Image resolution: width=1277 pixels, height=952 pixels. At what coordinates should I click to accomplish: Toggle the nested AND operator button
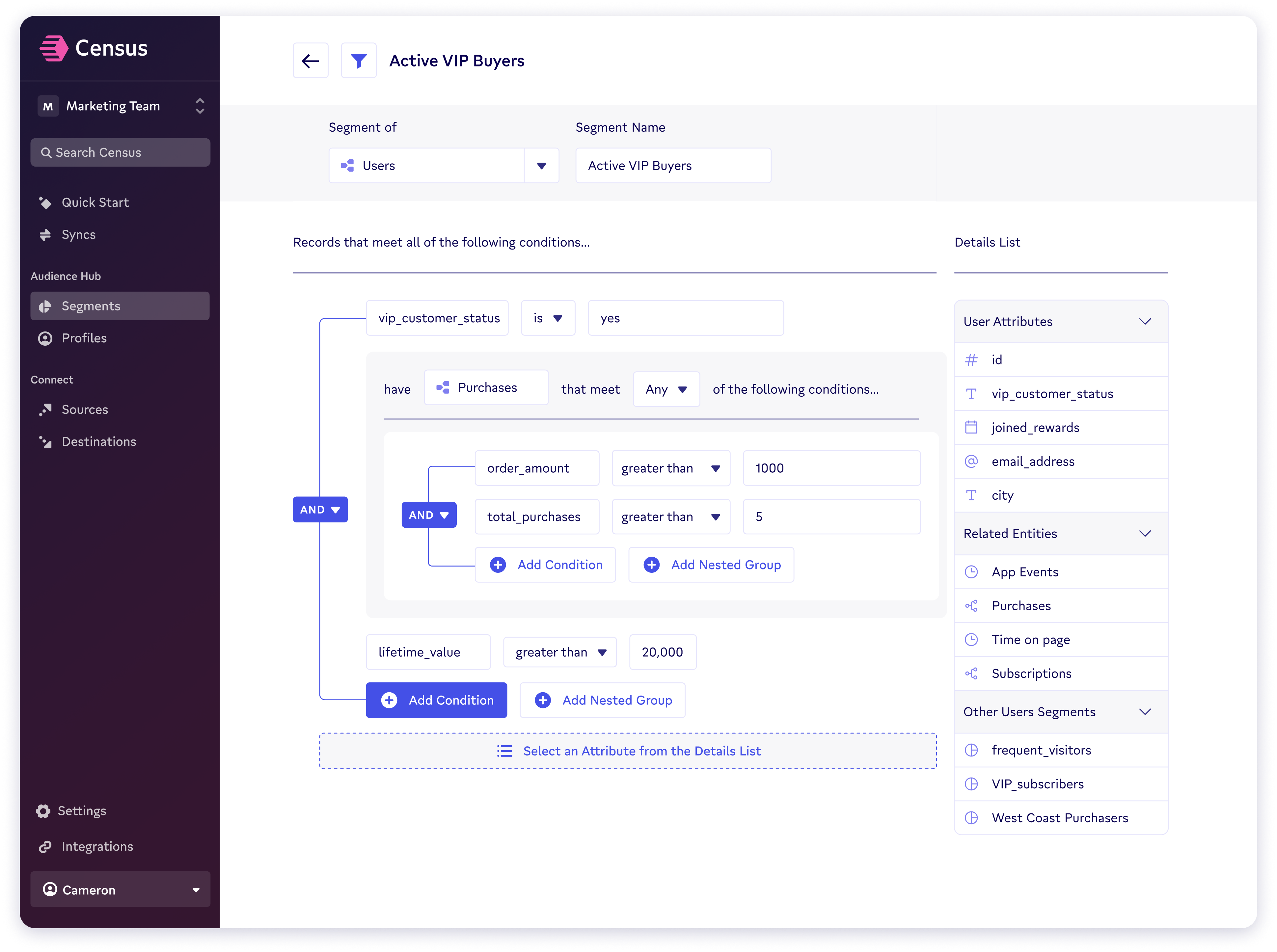pos(428,515)
